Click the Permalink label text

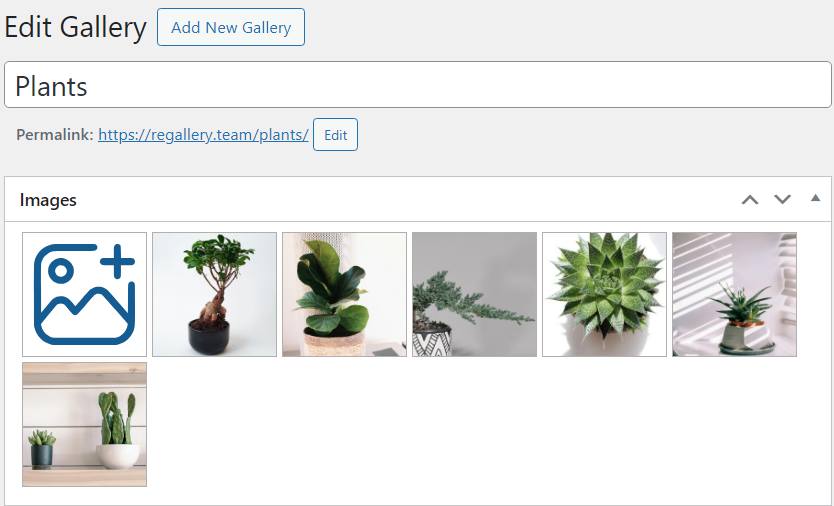click(x=55, y=135)
